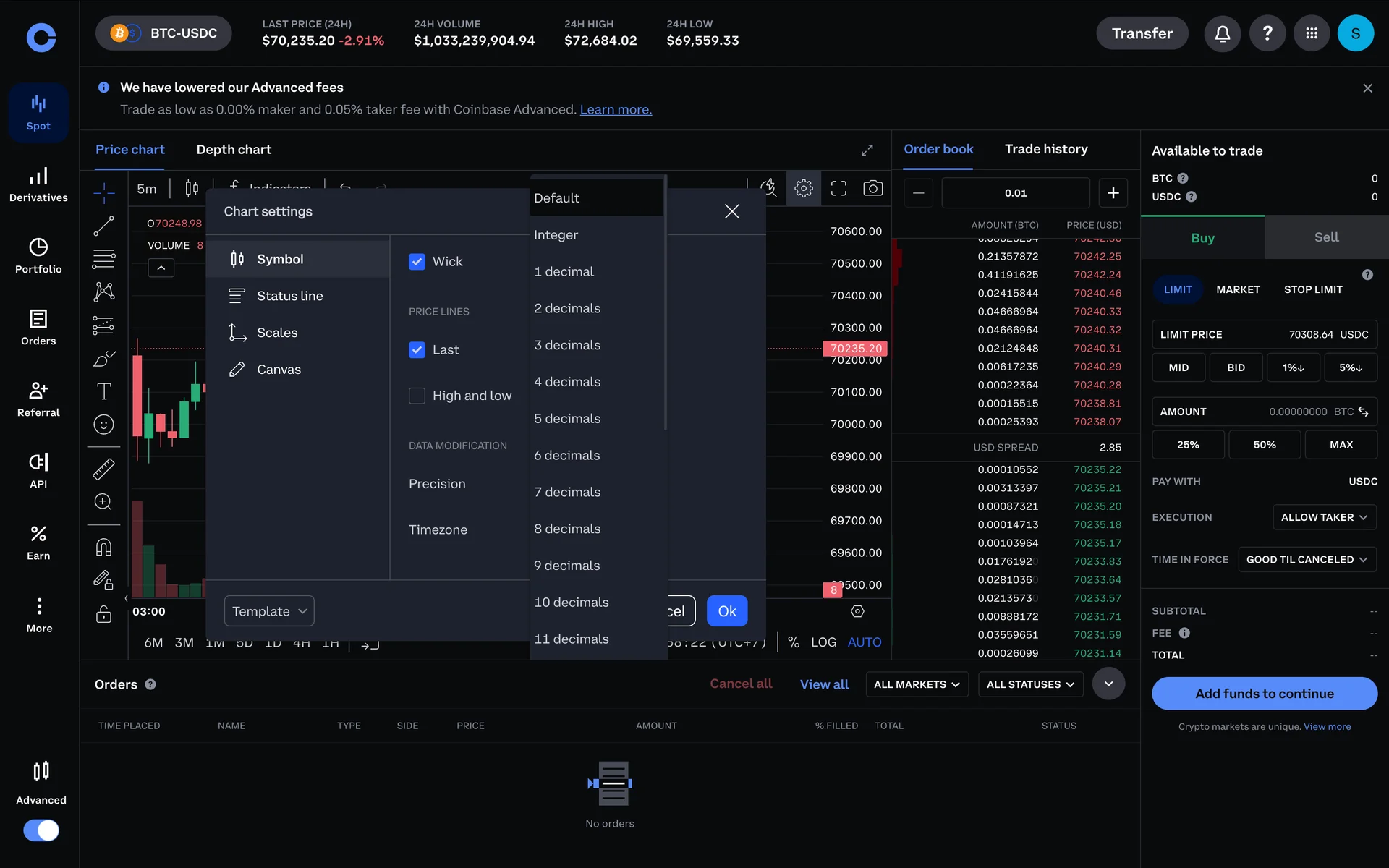This screenshot has height=868, width=1389.
Task: Choose 4 decimals precision option
Action: click(x=567, y=382)
